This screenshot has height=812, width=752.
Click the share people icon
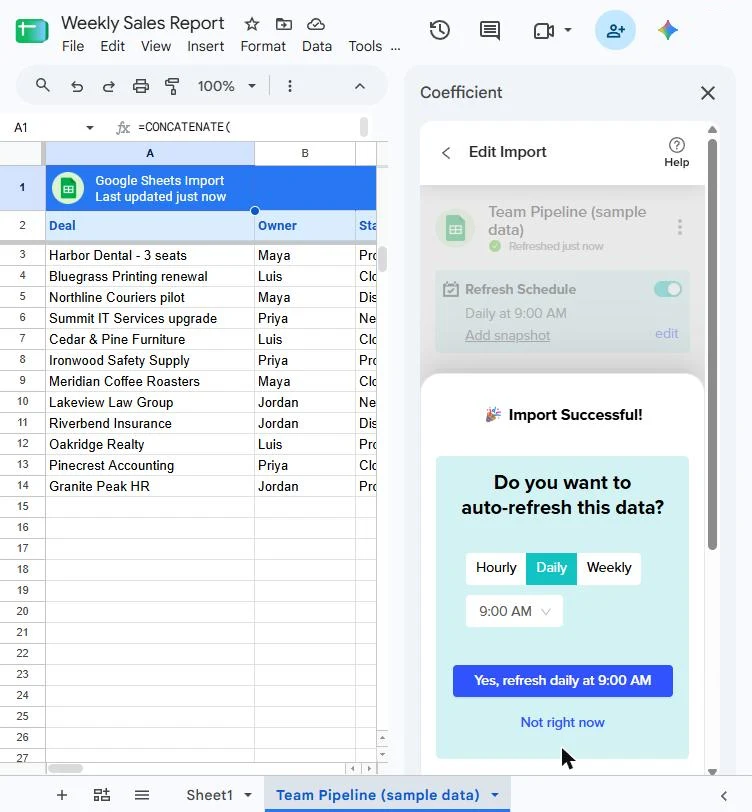coord(615,30)
